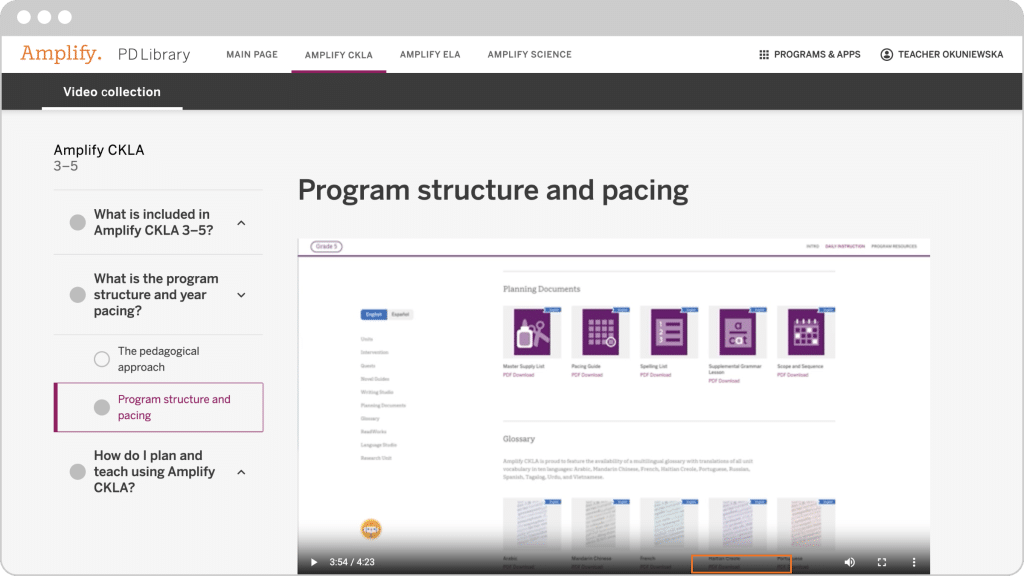
Task: Open the Programs & Apps grid menu
Action: (809, 54)
